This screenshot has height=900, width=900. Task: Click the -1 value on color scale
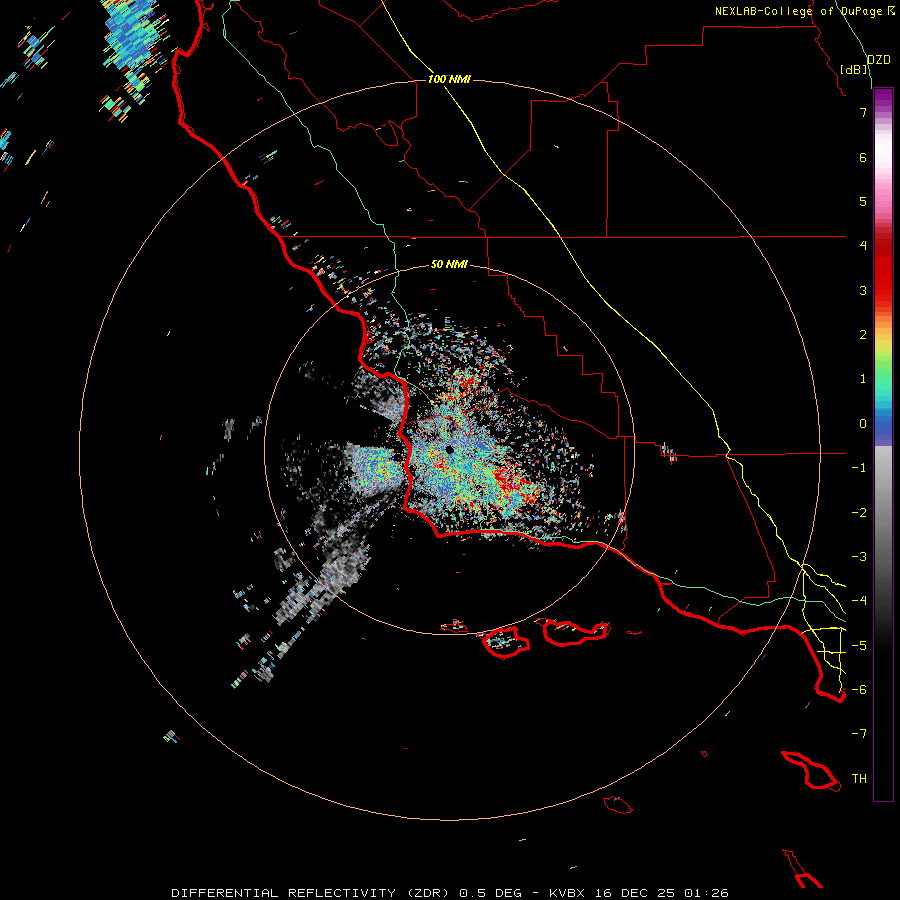[859, 468]
